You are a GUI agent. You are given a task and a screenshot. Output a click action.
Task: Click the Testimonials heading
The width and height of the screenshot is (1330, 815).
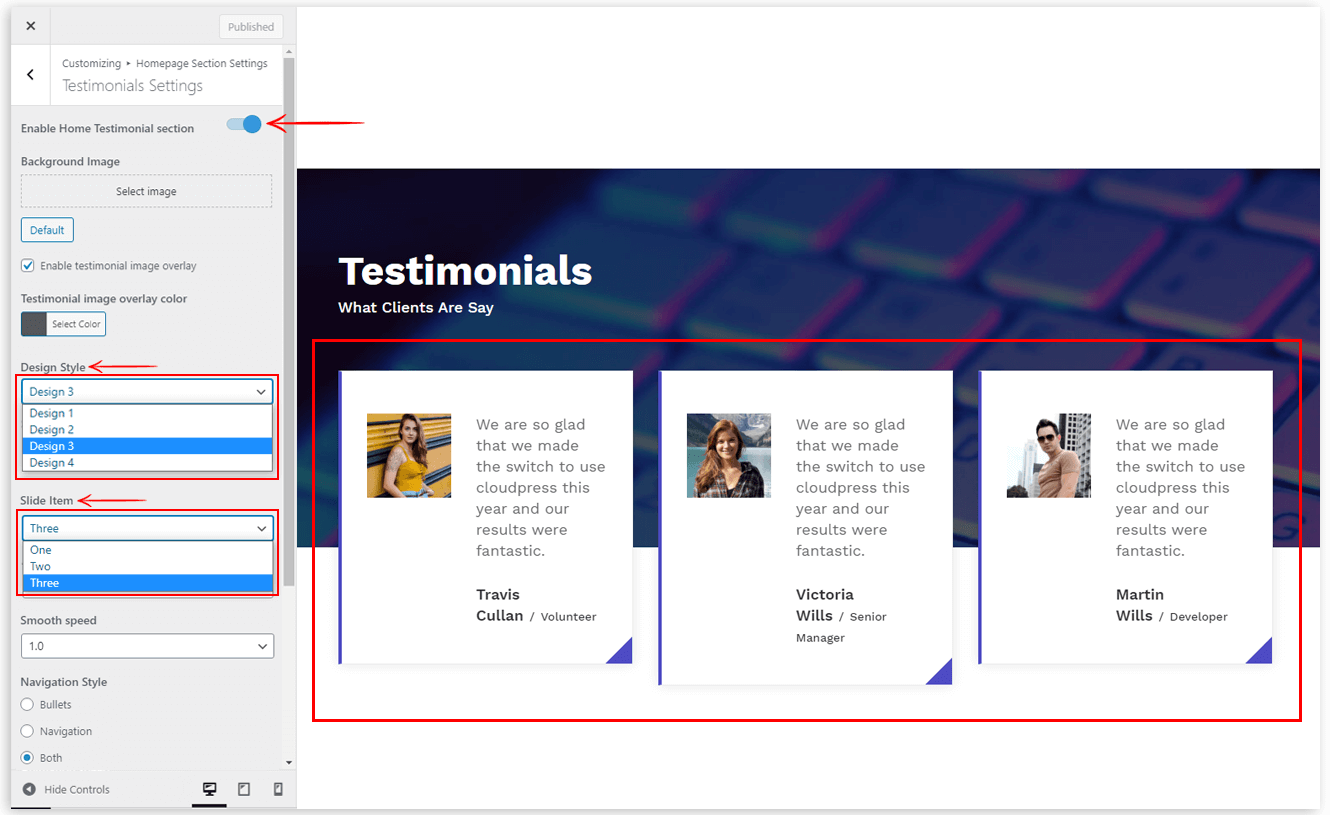pos(465,271)
